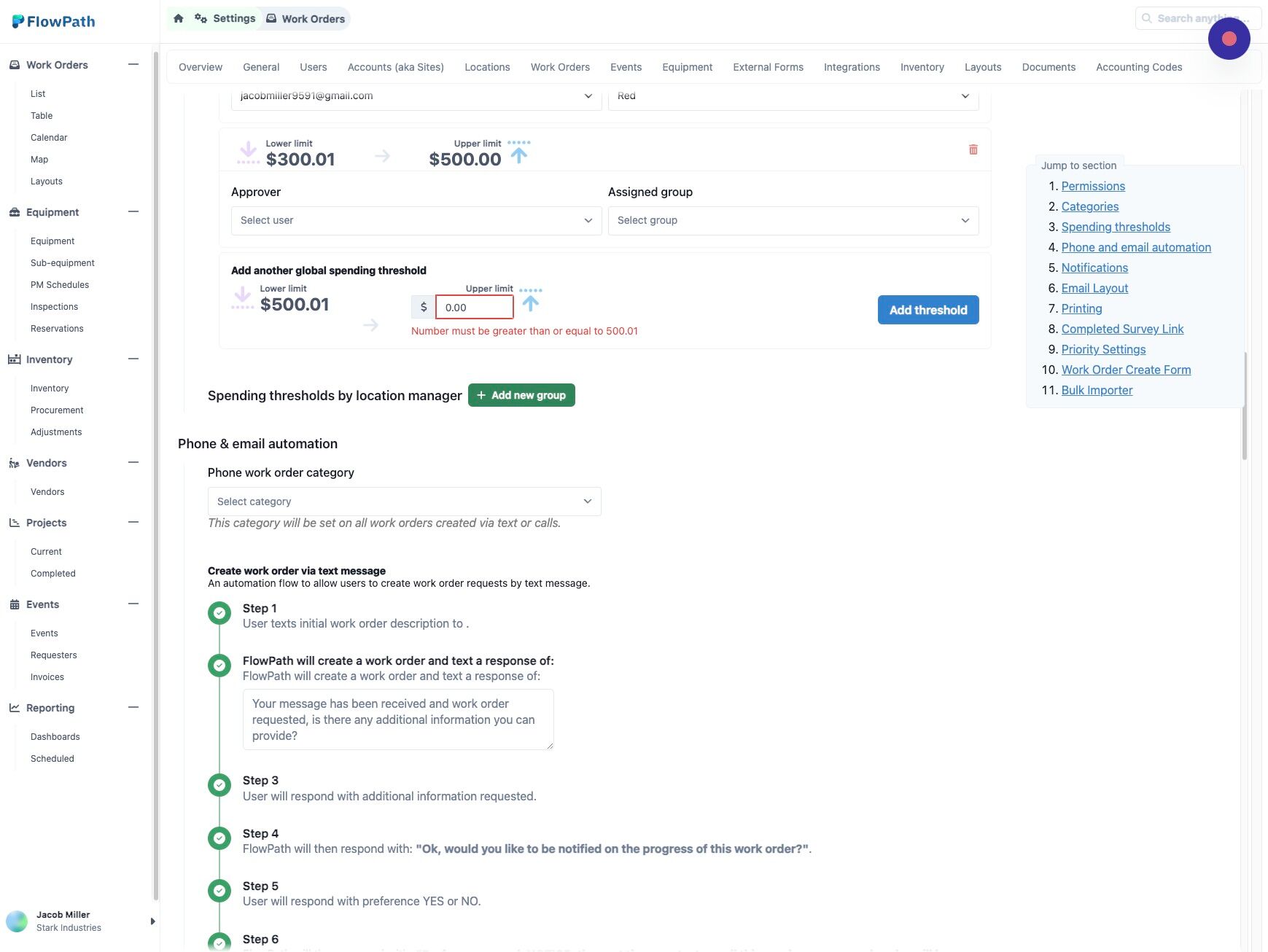Open the Integrations tab

pyautogui.click(x=852, y=67)
